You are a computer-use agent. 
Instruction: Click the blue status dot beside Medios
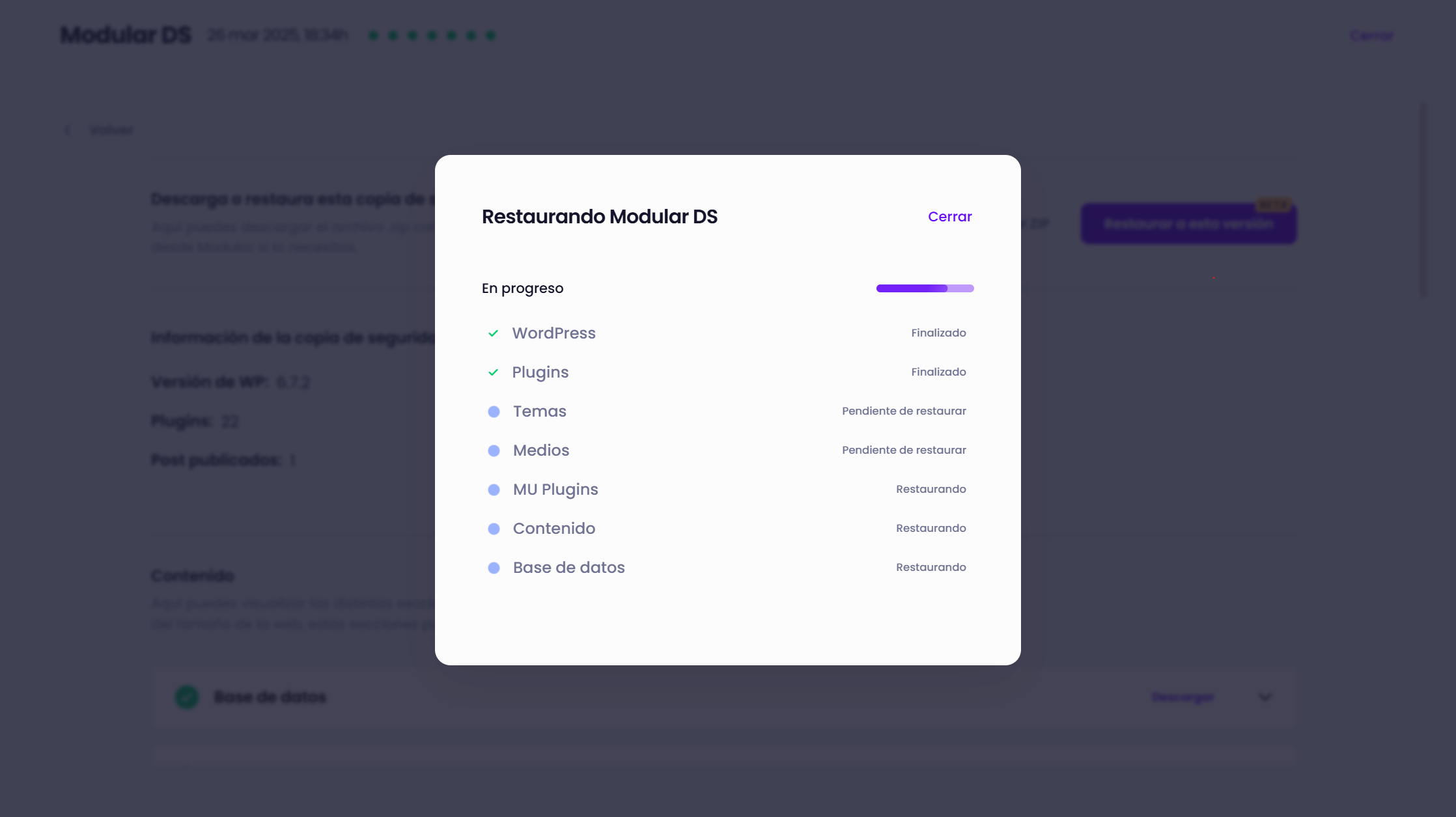494,450
